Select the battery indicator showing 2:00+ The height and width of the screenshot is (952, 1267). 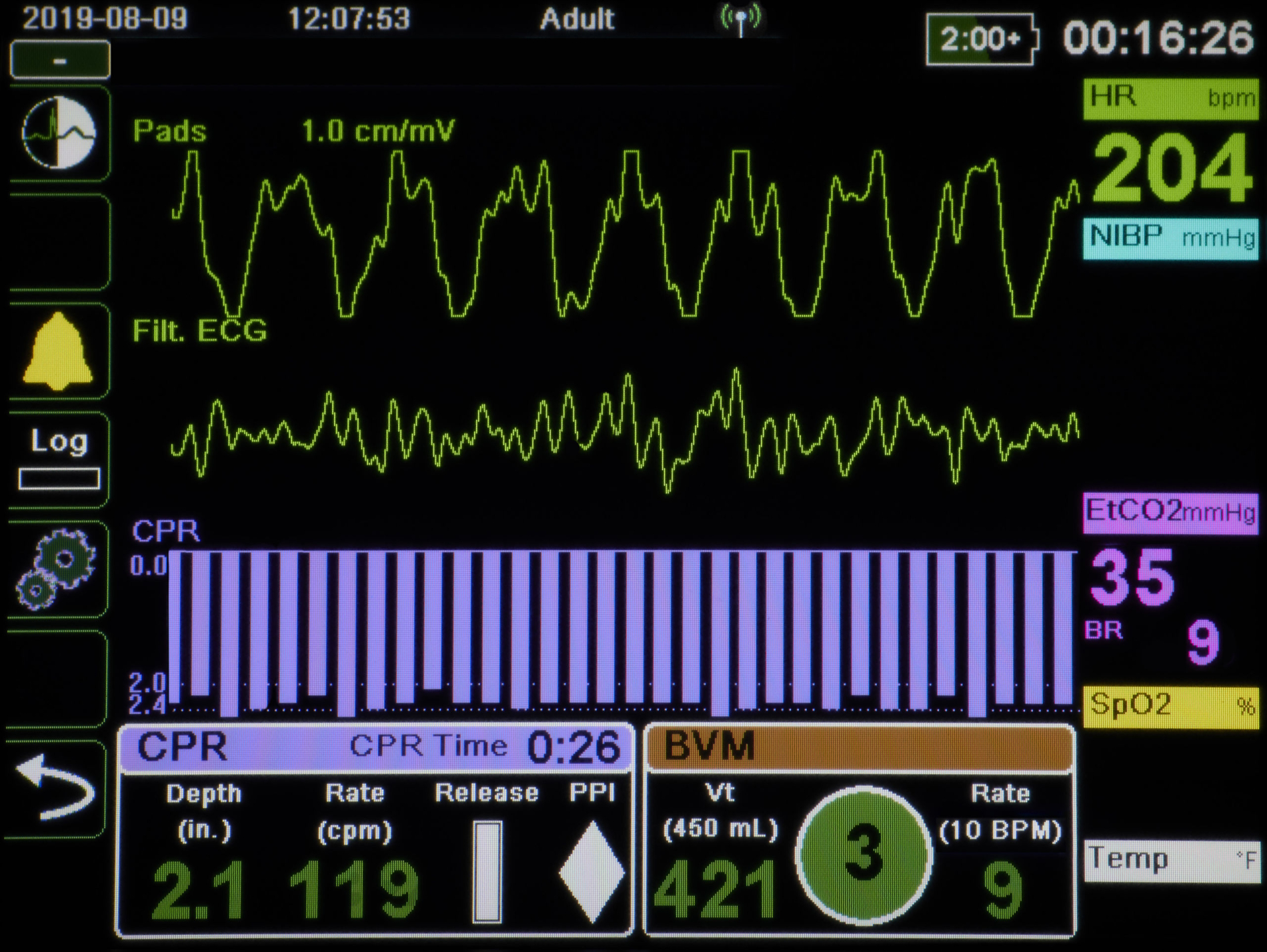coord(980,39)
